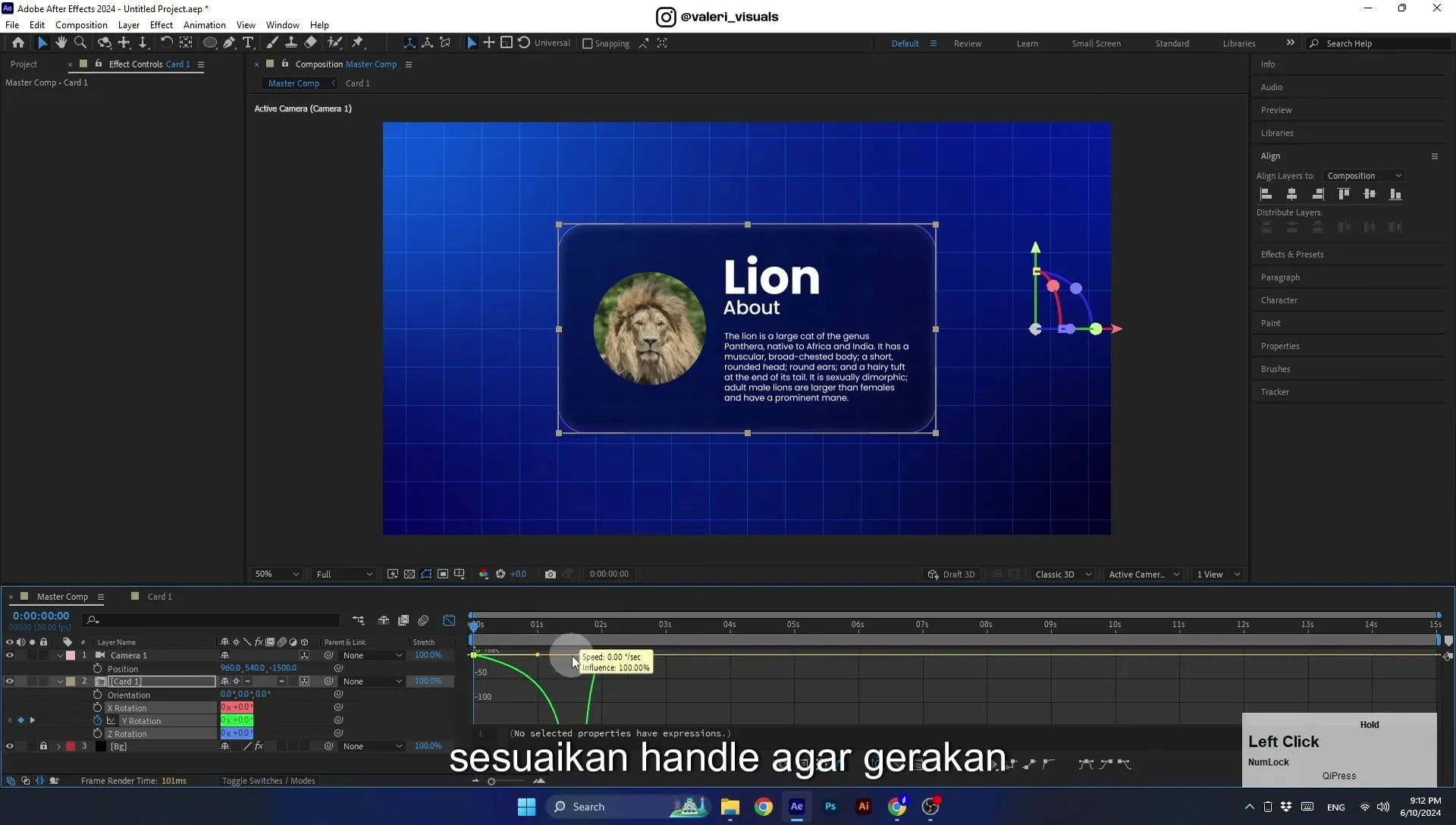Screen dimensions: 1456x825
Task: Select the Brush tool
Action: pos(272,43)
